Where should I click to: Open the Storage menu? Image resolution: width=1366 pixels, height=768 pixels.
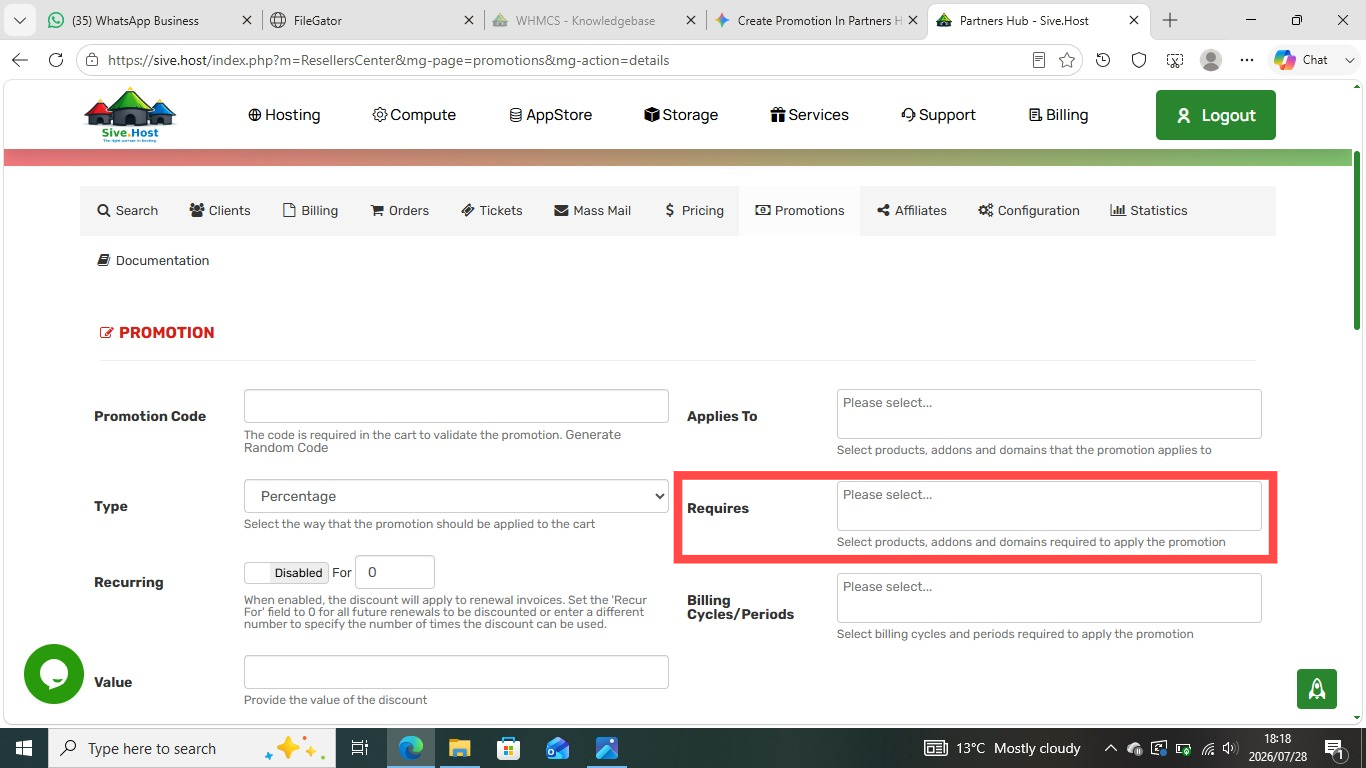[x=681, y=115]
